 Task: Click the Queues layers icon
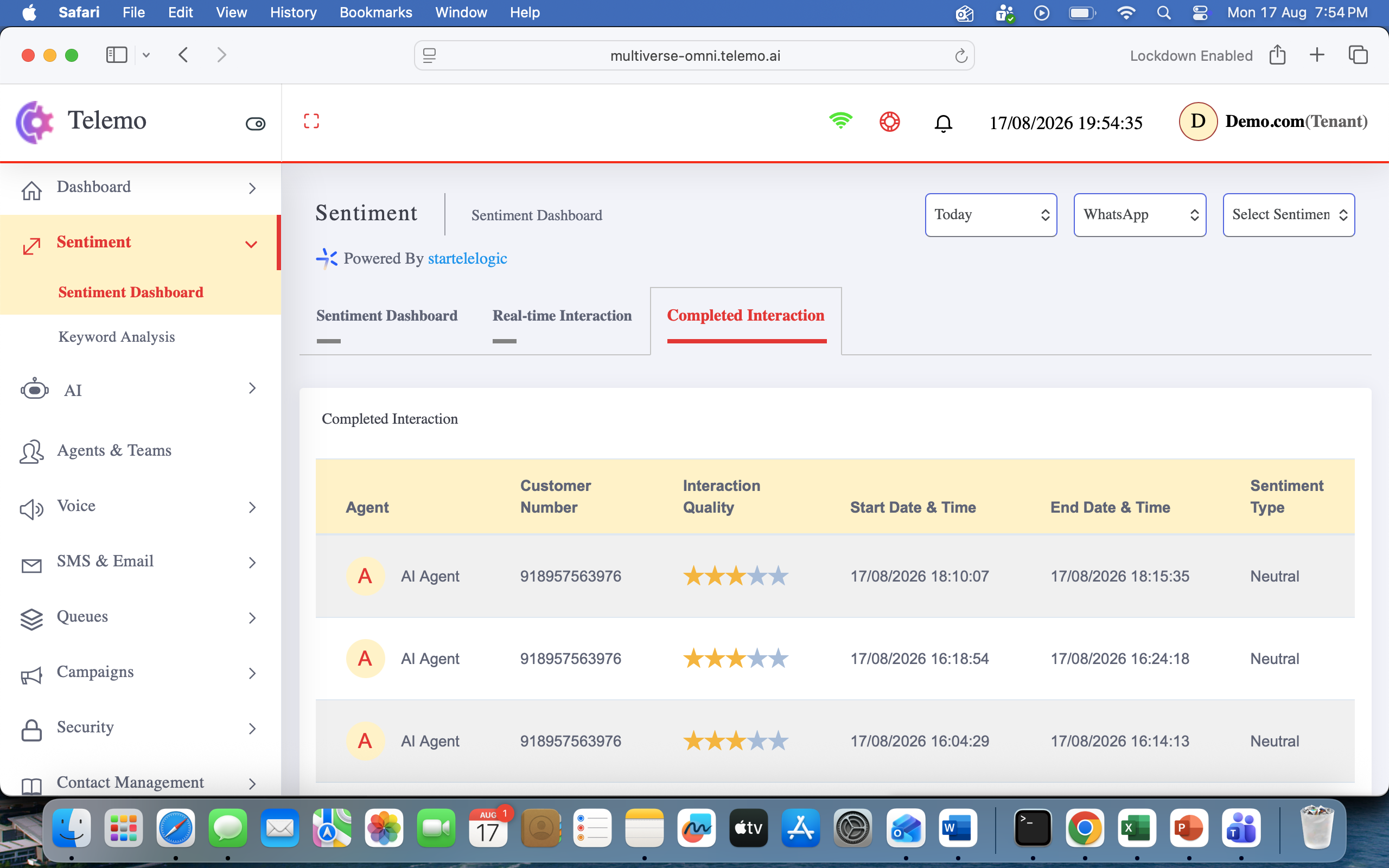click(31, 619)
